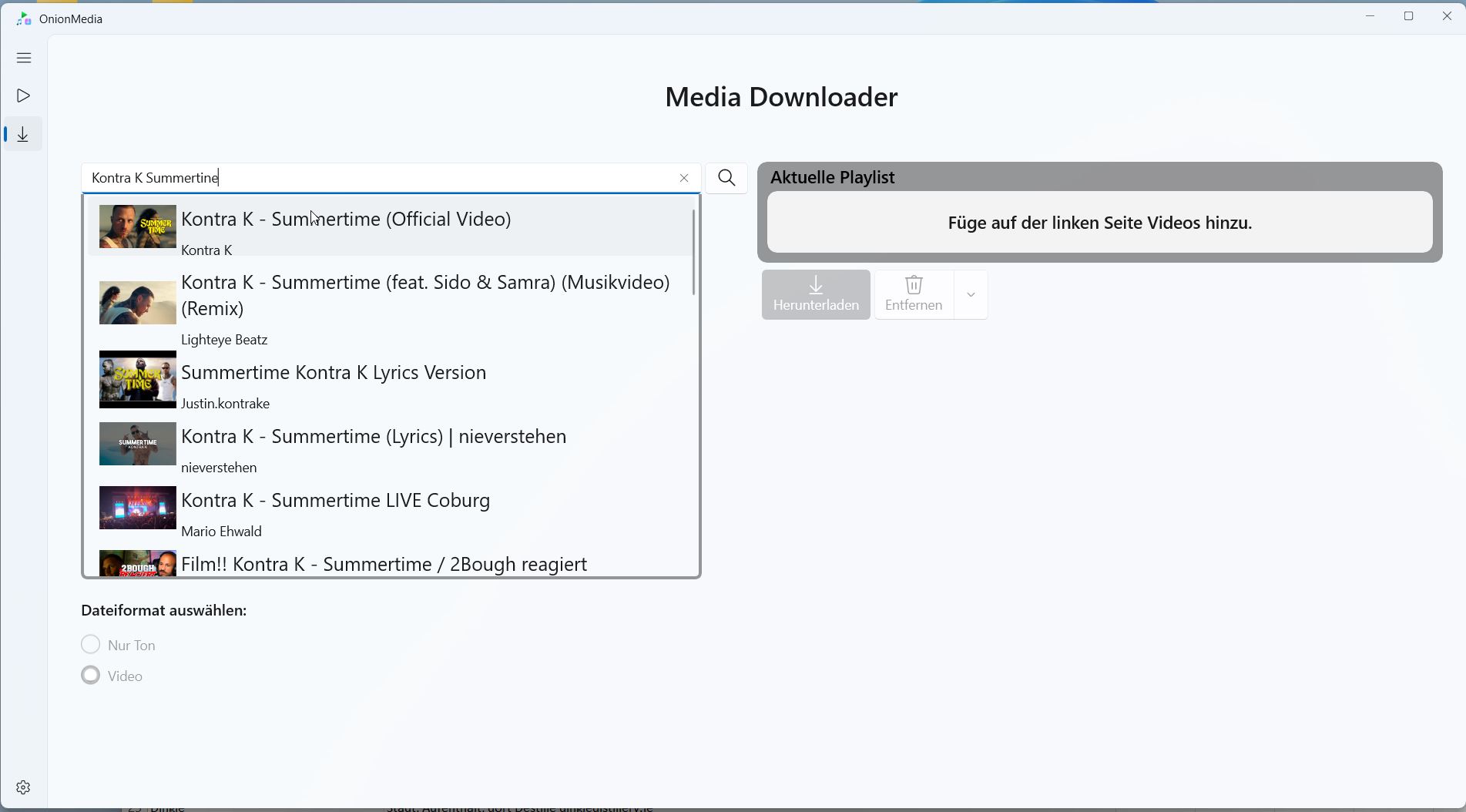Click the Mario Ehwald channel name
The height and width of the screenshot is (812, 1466).
point(221,532)
